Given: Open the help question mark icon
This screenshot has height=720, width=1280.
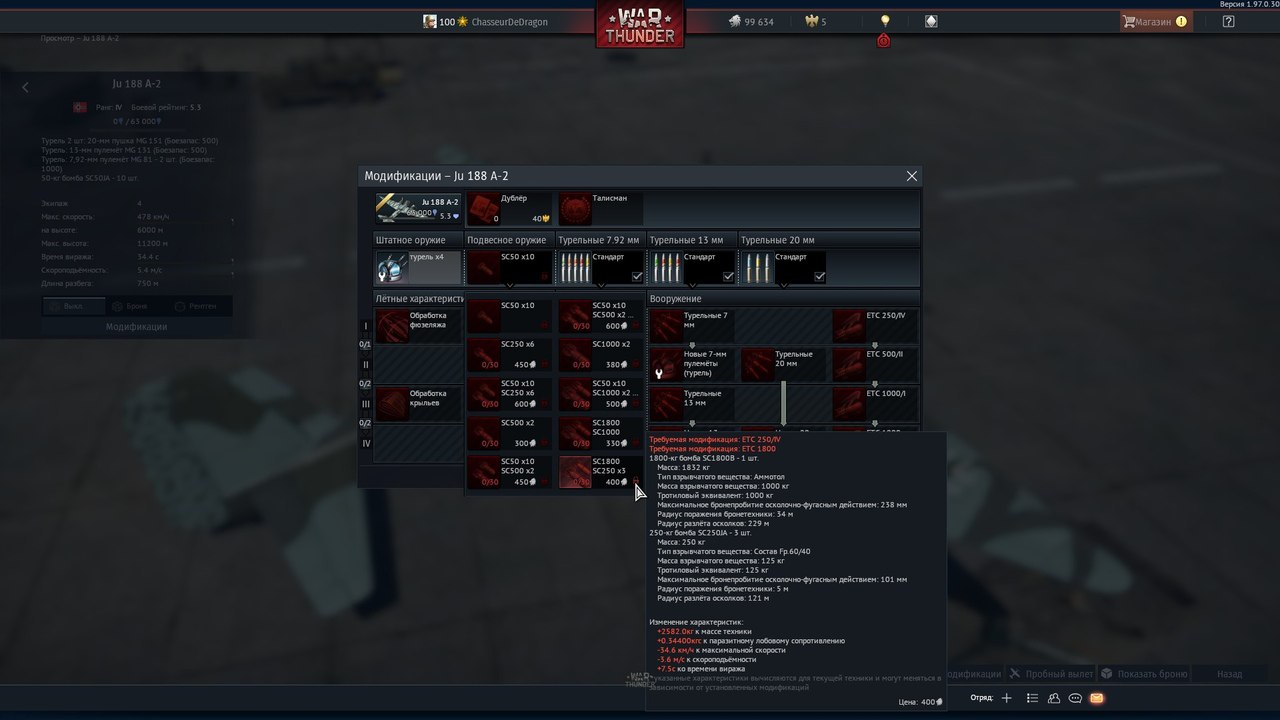Looking at the screenshot, I should [x=1228, y=21].
